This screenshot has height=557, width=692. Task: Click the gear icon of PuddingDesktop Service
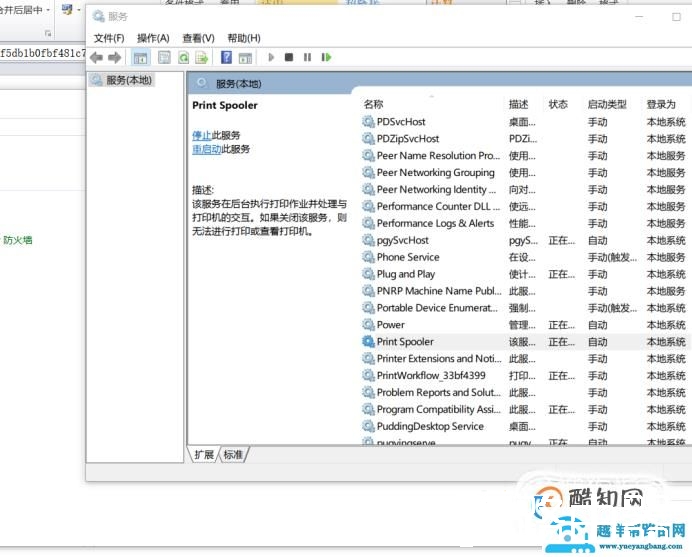[368, 426]
